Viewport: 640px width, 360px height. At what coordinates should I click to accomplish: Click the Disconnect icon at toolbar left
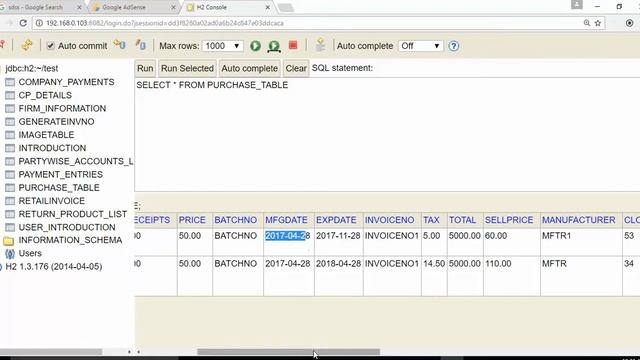tap(2, 45)
